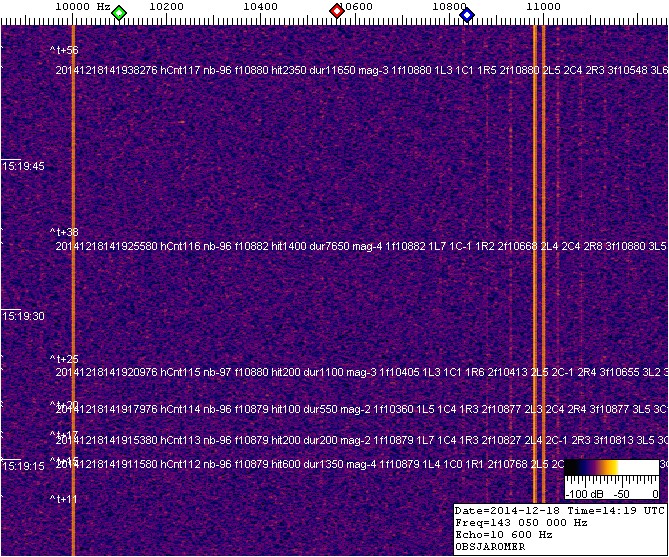Click the ^t+56 event marker
This screenshot has width=669, height=557.
(x=65, y=50)
